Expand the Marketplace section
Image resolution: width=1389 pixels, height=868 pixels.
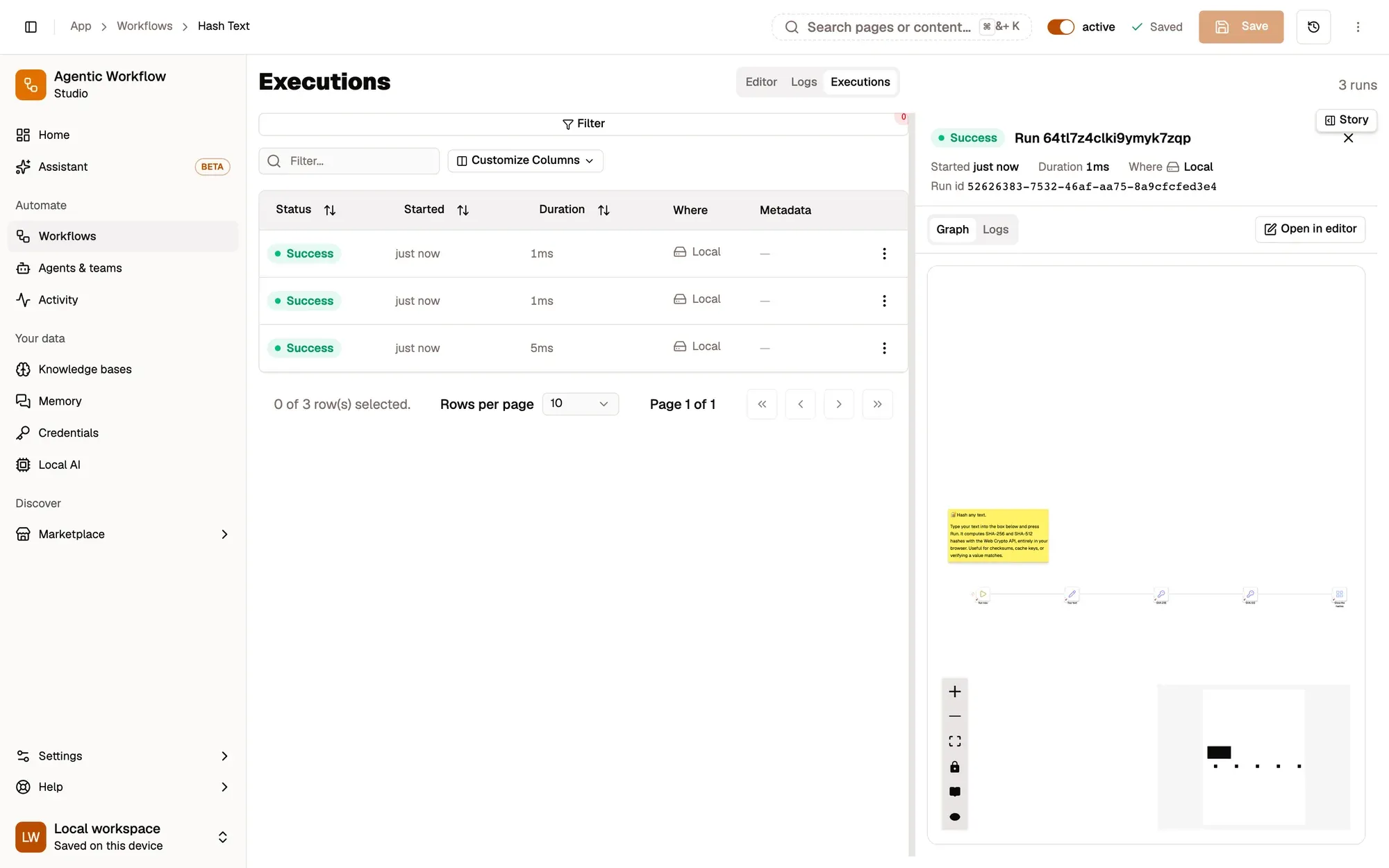(x=123, y=534)
